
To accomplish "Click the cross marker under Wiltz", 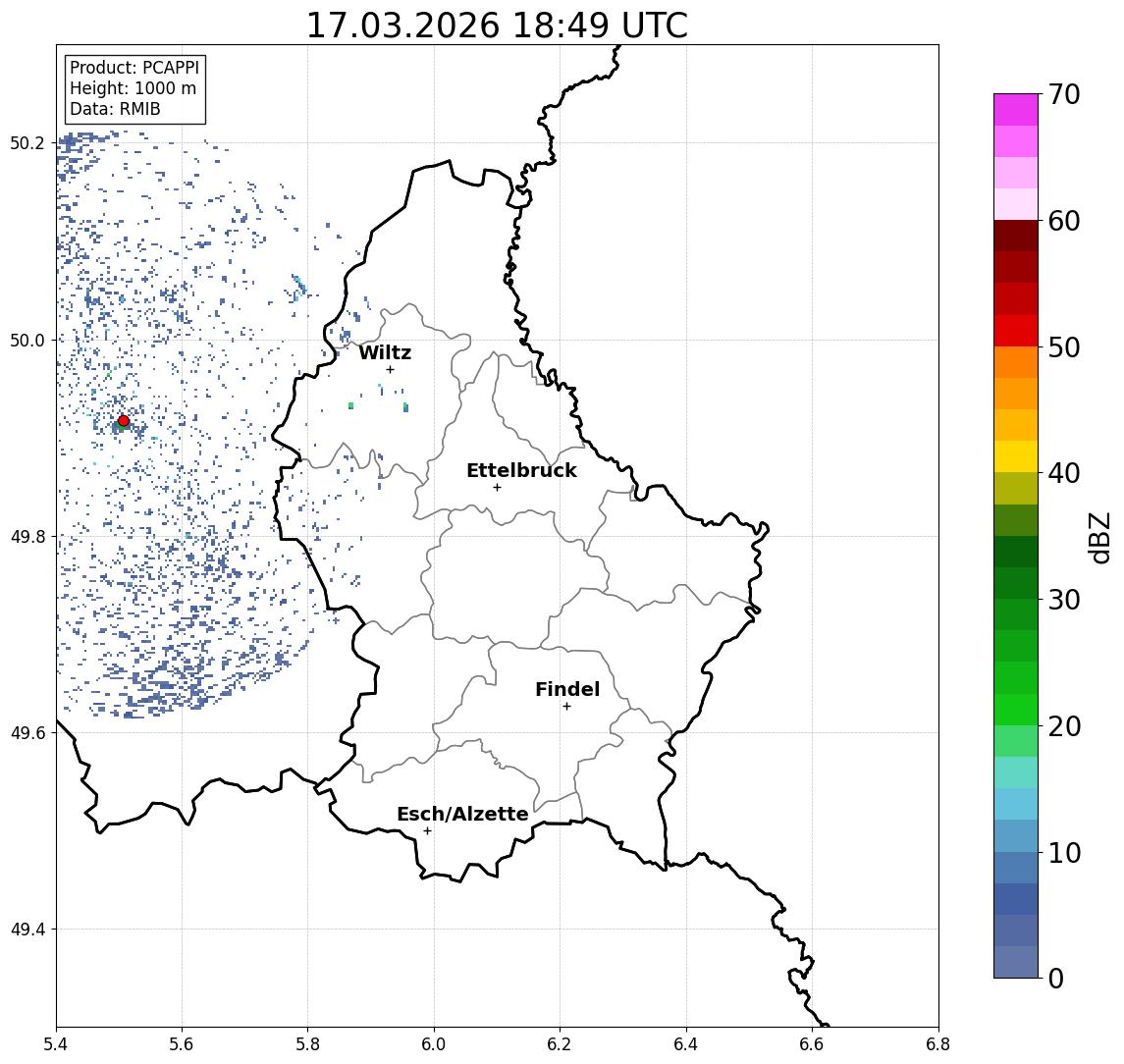I will tap(390, 369).
